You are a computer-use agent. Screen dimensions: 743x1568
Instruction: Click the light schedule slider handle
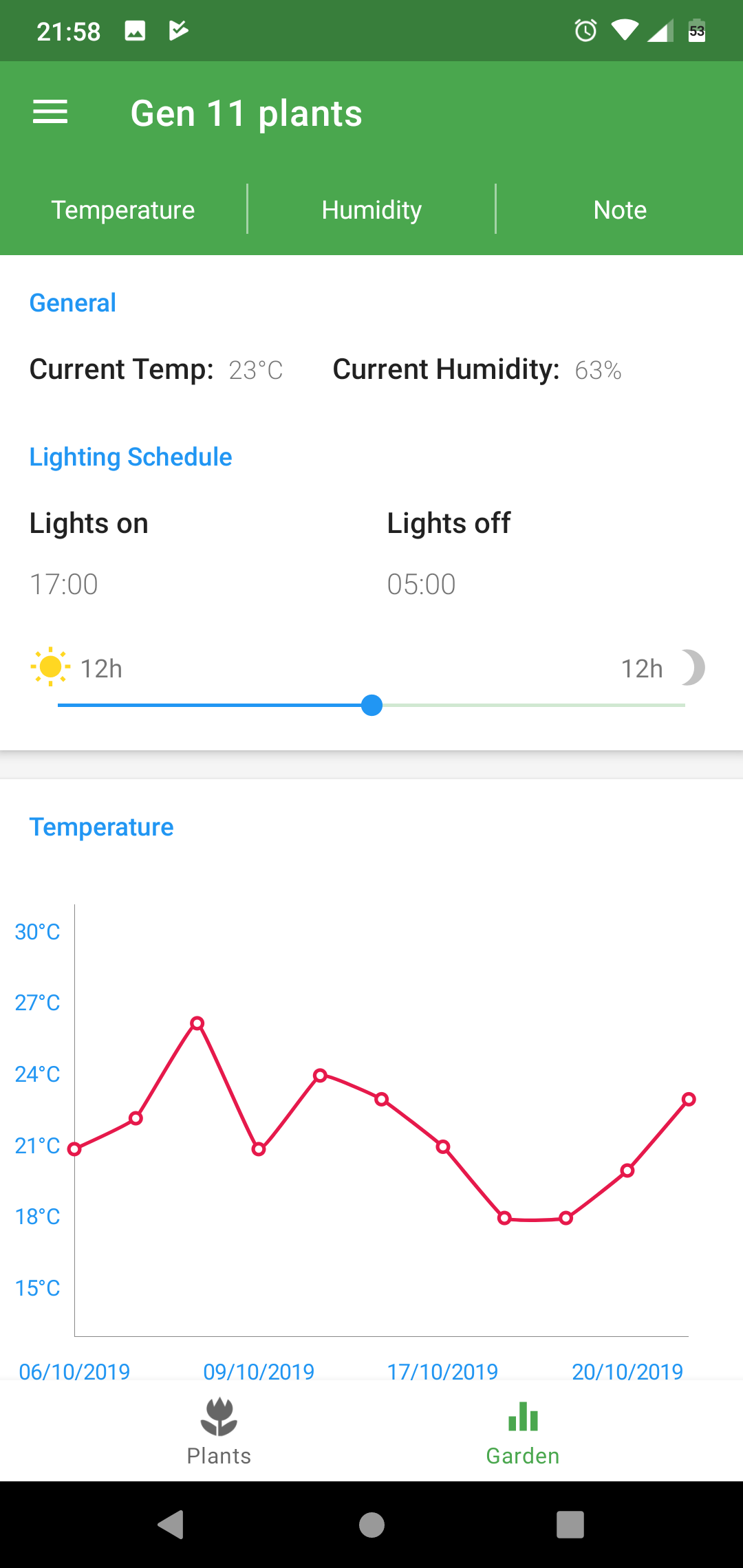pyautogui.click(x=371, y=706)
